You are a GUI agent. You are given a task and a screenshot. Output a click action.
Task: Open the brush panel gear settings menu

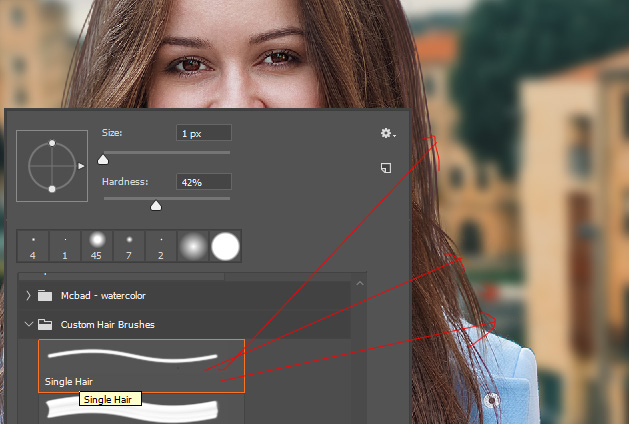point(387,133)
